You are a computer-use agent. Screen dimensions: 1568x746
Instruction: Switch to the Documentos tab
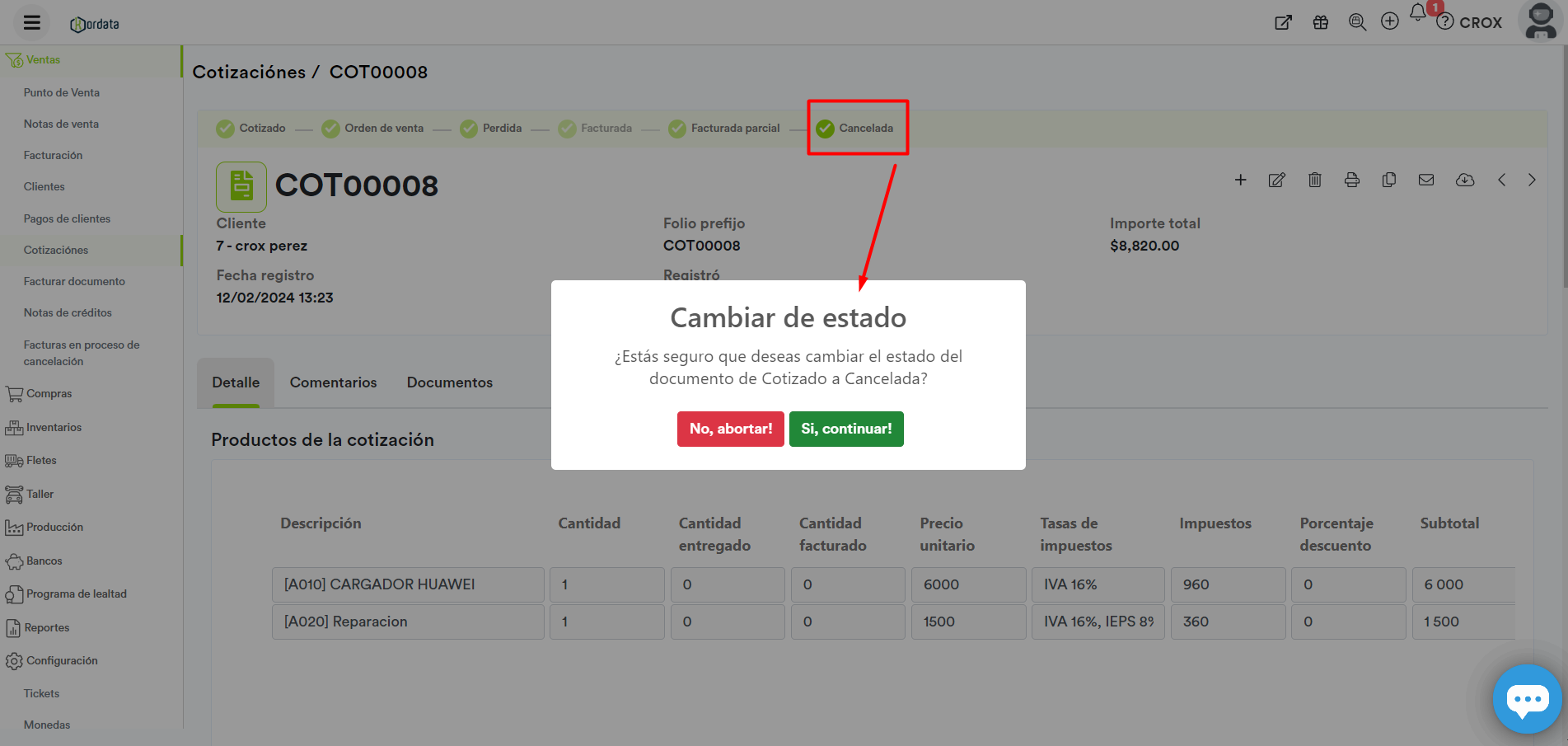coord(449,382)
